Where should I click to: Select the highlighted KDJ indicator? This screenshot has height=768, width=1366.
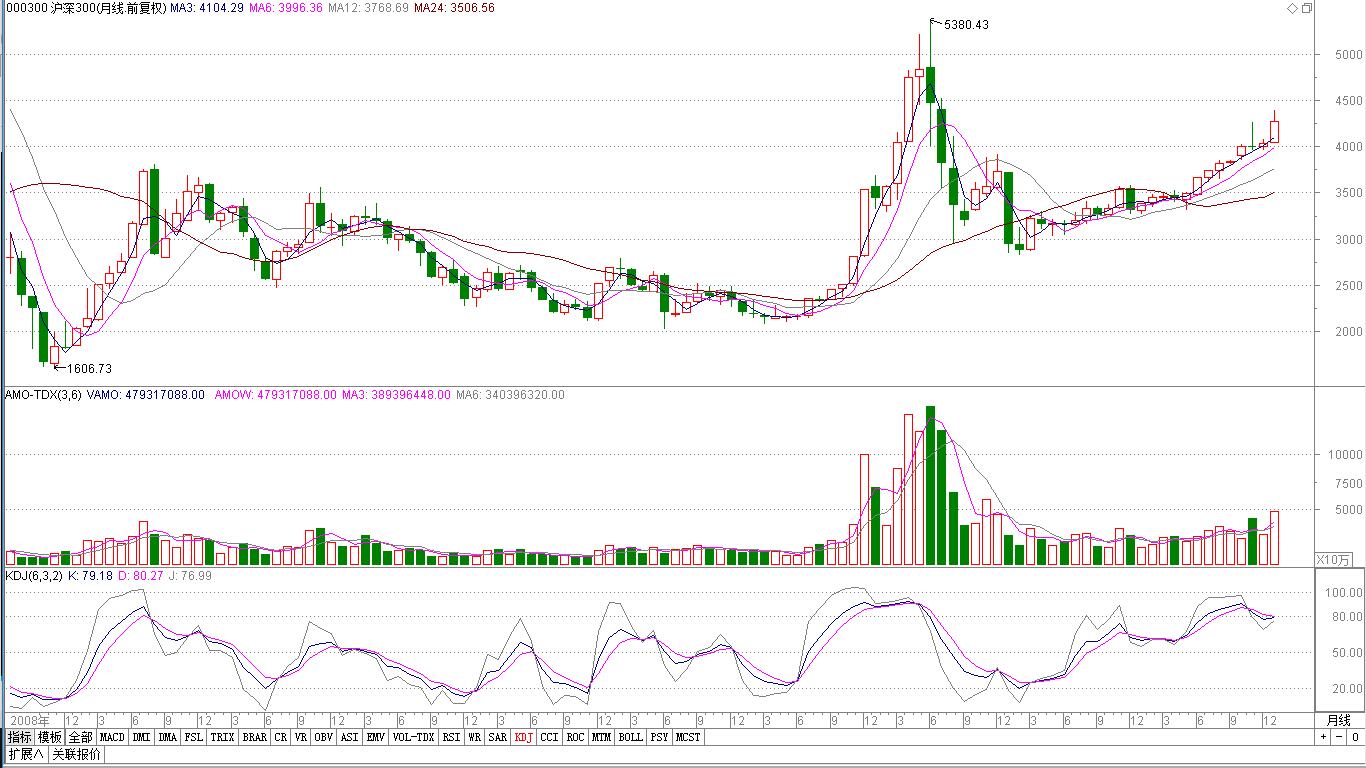(524, 737)
